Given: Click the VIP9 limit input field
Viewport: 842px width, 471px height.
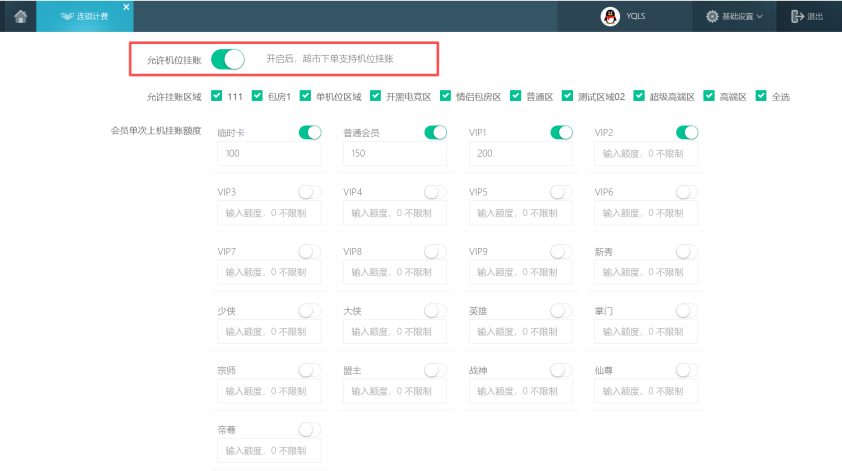Looking at the screenshot, I should tap(520, 272).
